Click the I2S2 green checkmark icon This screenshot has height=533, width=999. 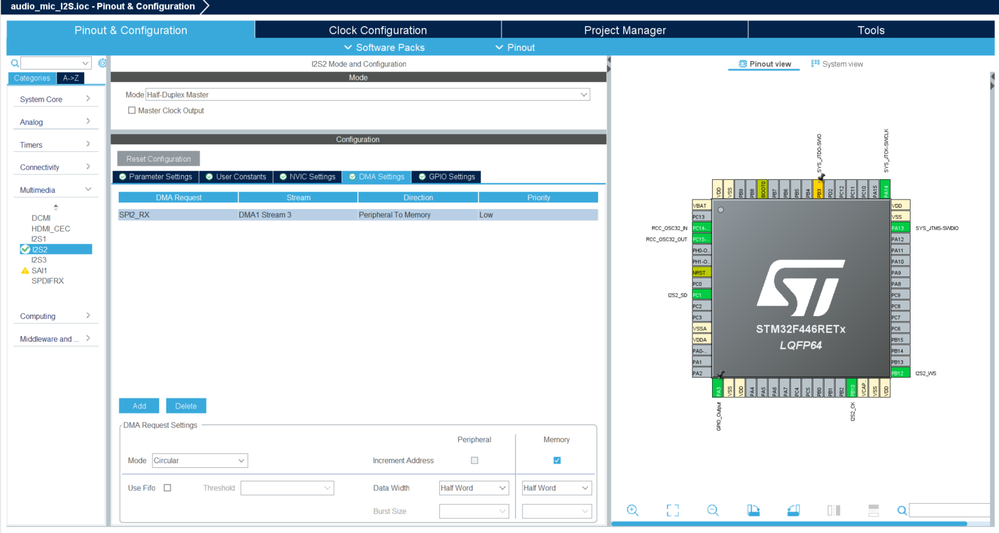point(25,249)
